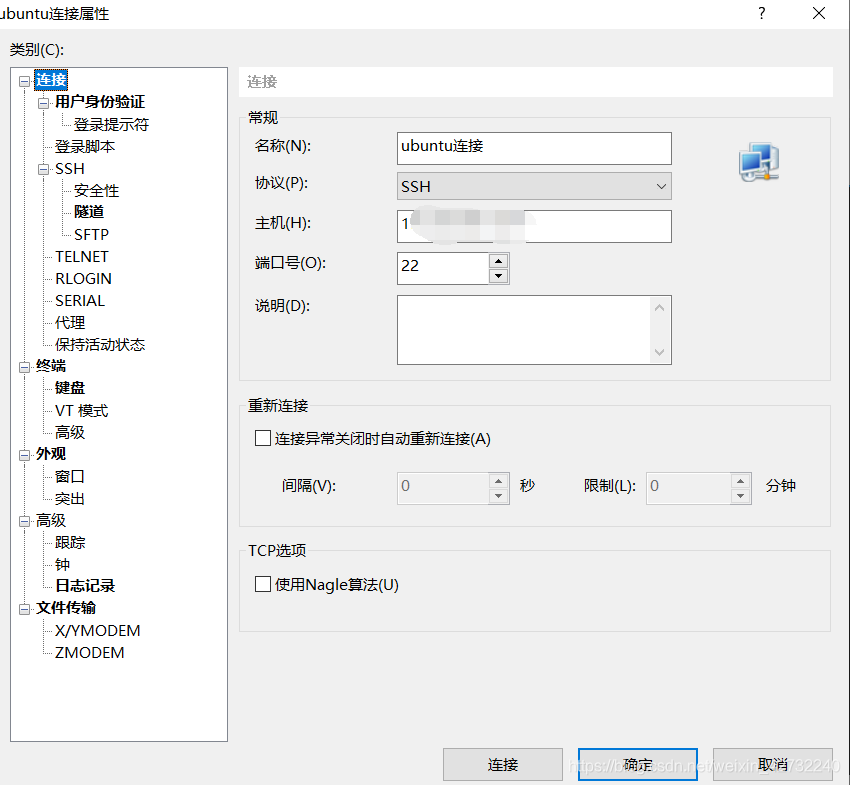Select 外观 in the tree
The height and width of the screenshot is (785, 850).
point(50,454)
